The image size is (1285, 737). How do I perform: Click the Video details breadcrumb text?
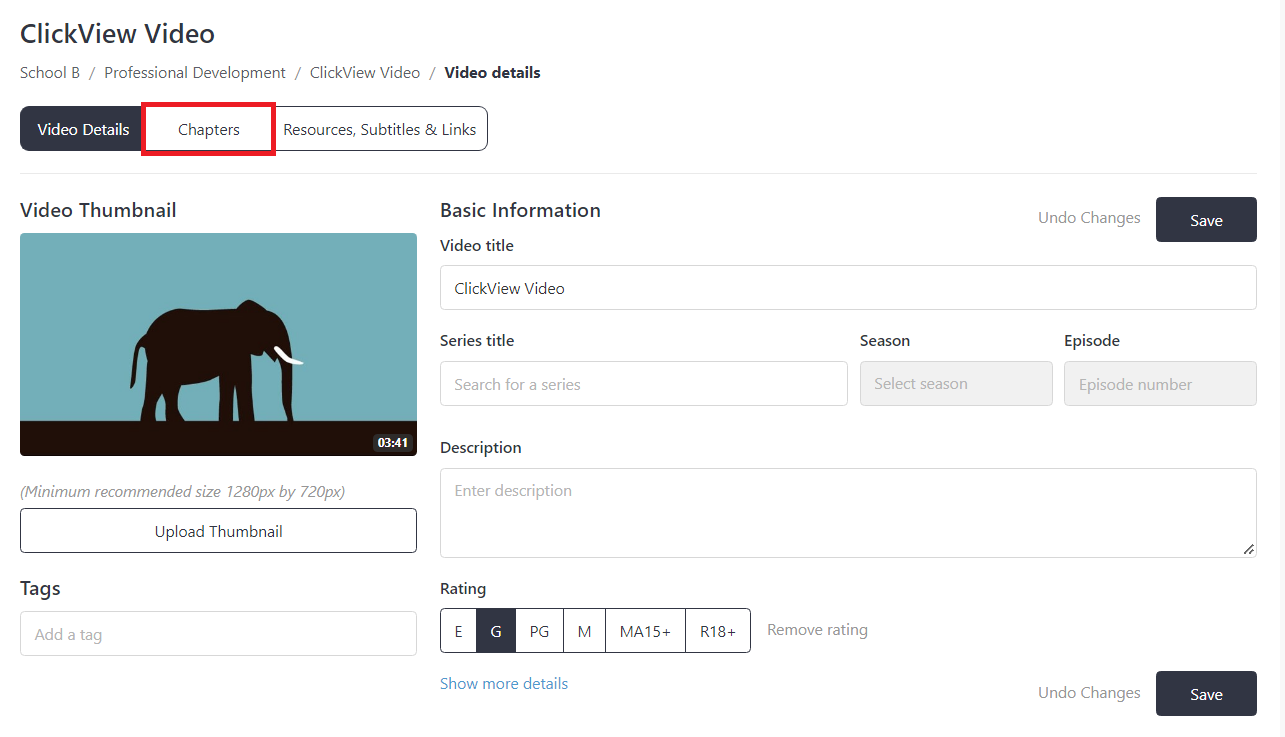(x=493, y=72)
